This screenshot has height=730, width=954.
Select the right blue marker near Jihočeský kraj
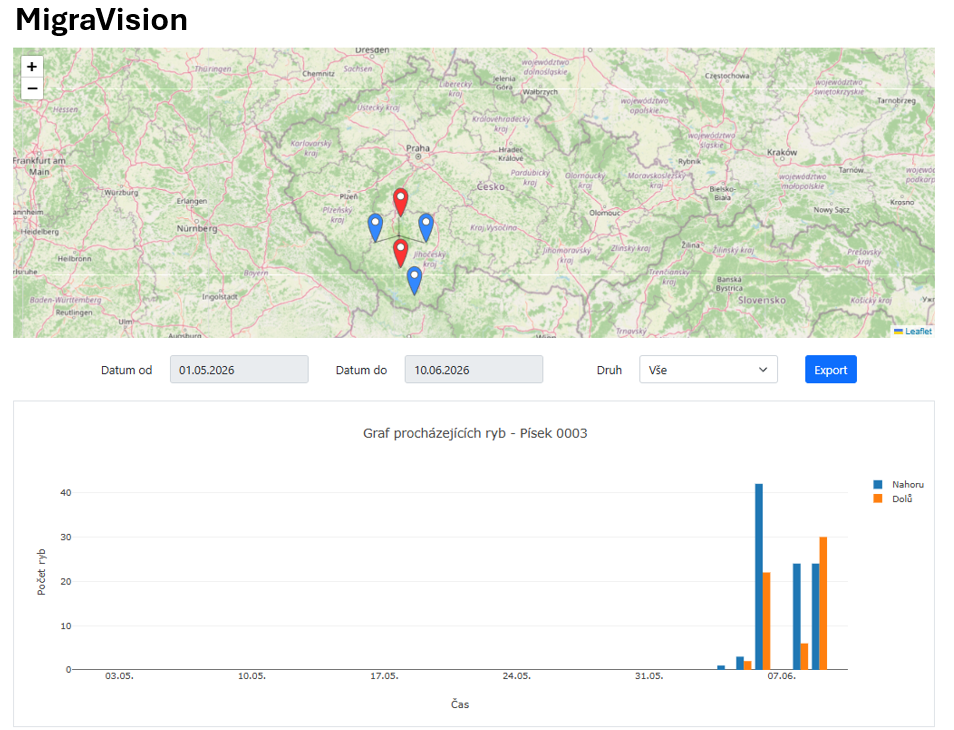coord(426,228)
